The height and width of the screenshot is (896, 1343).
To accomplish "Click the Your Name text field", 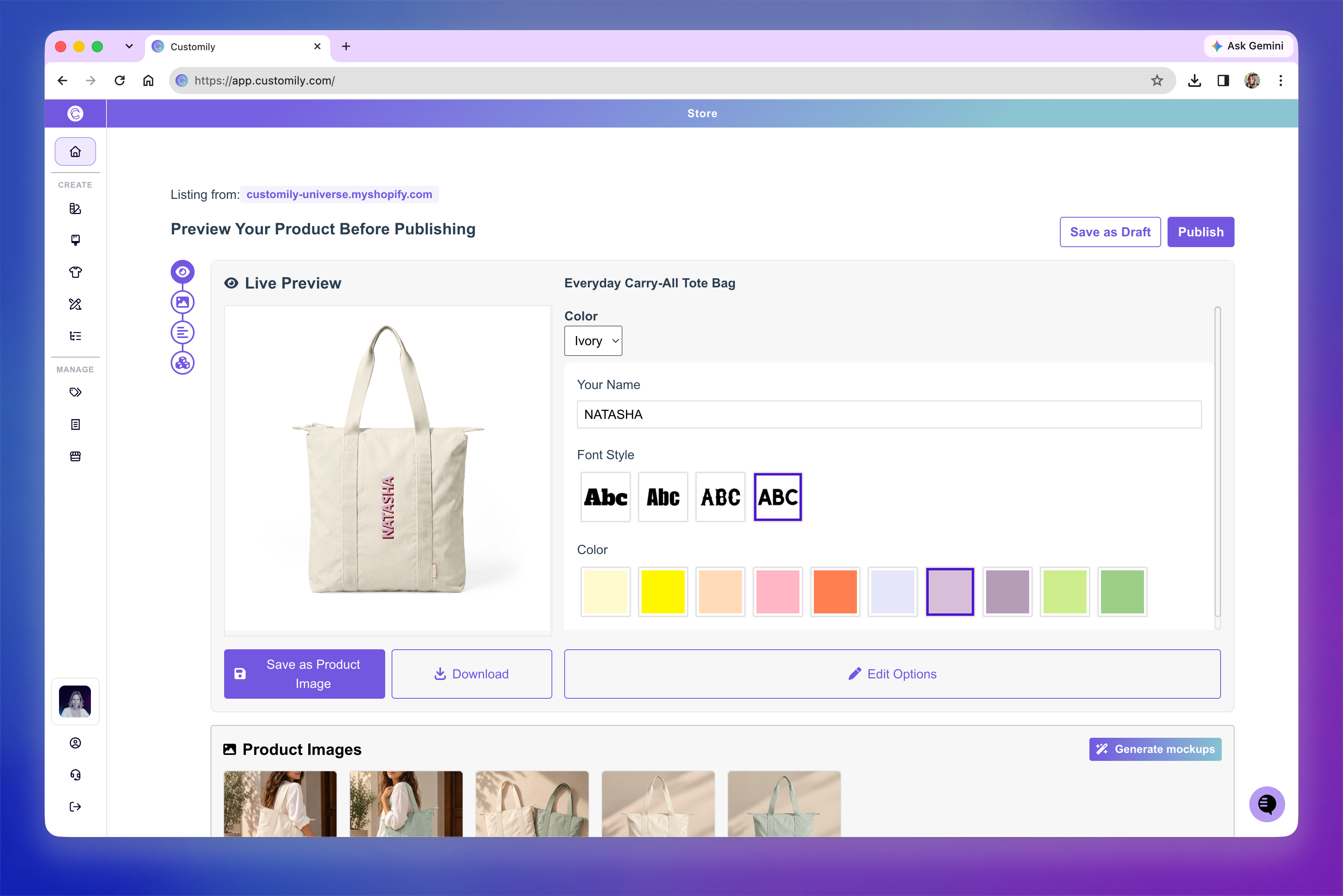I will tap(889, 414).
